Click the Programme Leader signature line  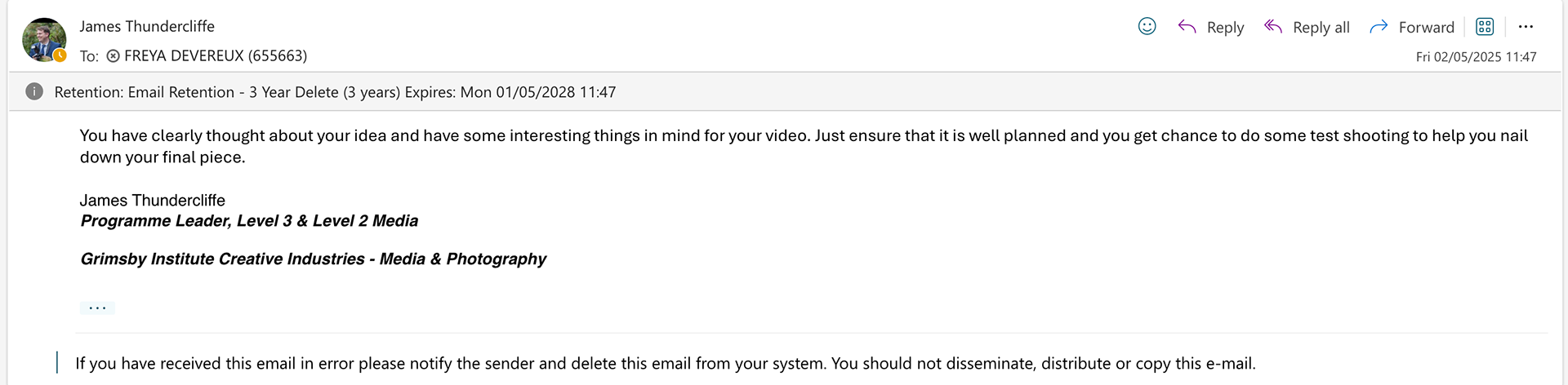(x=249, y=221)
